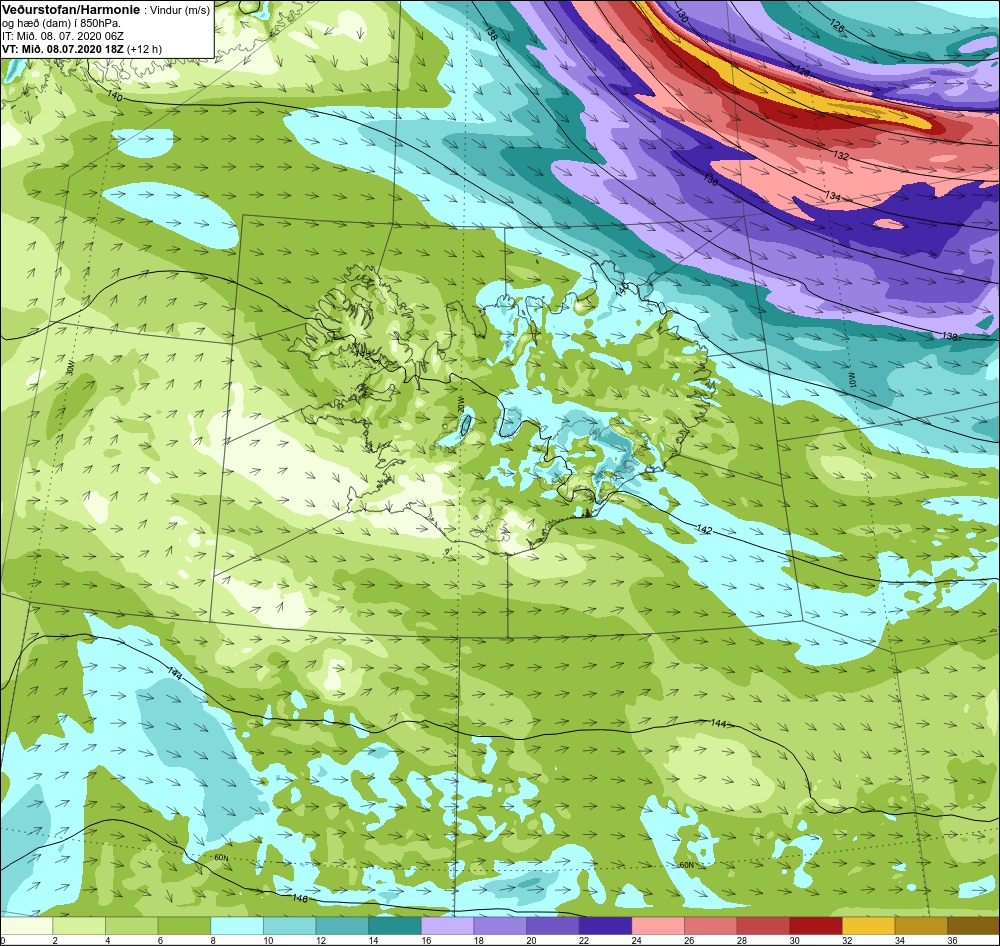Click the 'og hæð (dam) í 850hPa.' line
This screenshot has width=1000, height=946.
[62, 23]
